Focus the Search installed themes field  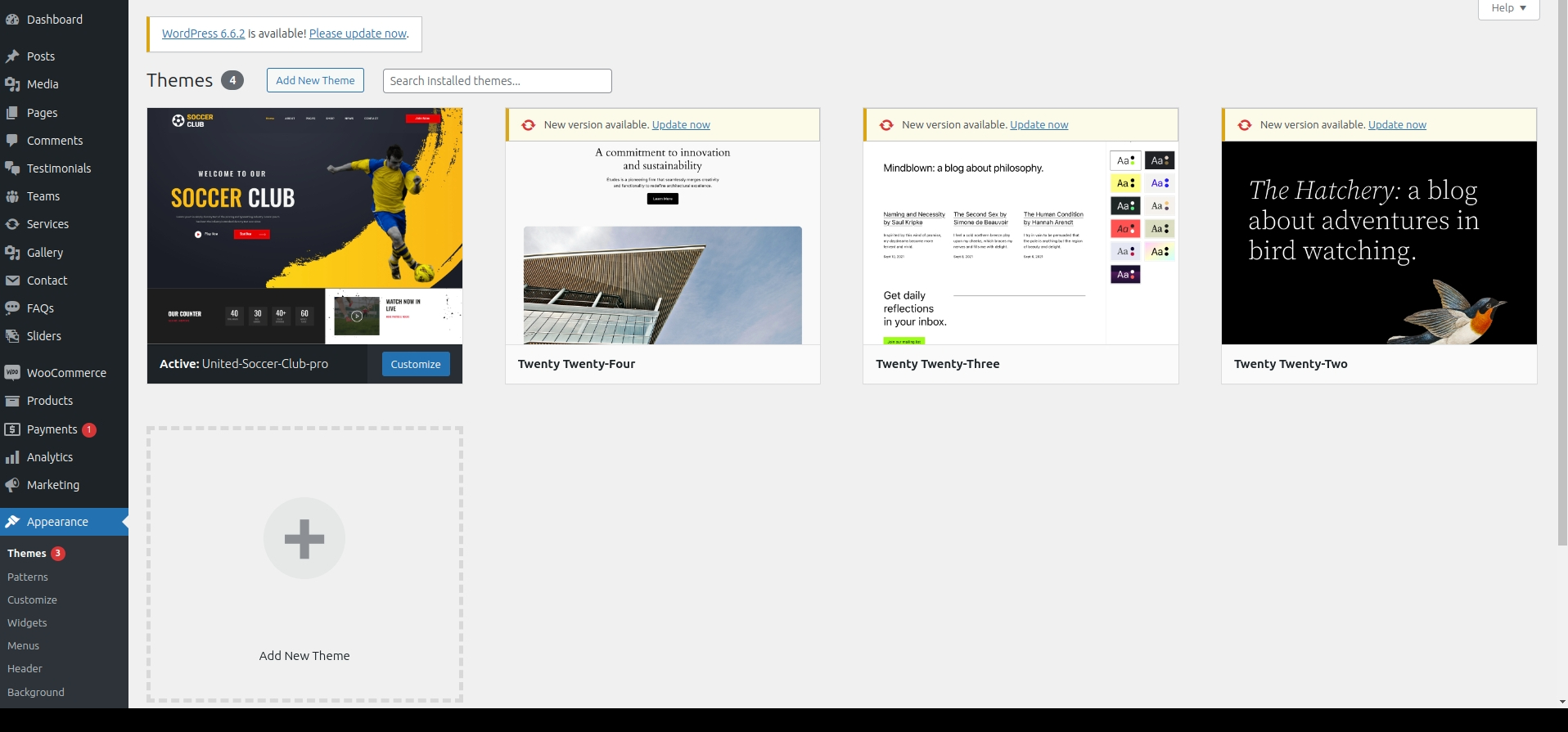(x=497, y=81)
